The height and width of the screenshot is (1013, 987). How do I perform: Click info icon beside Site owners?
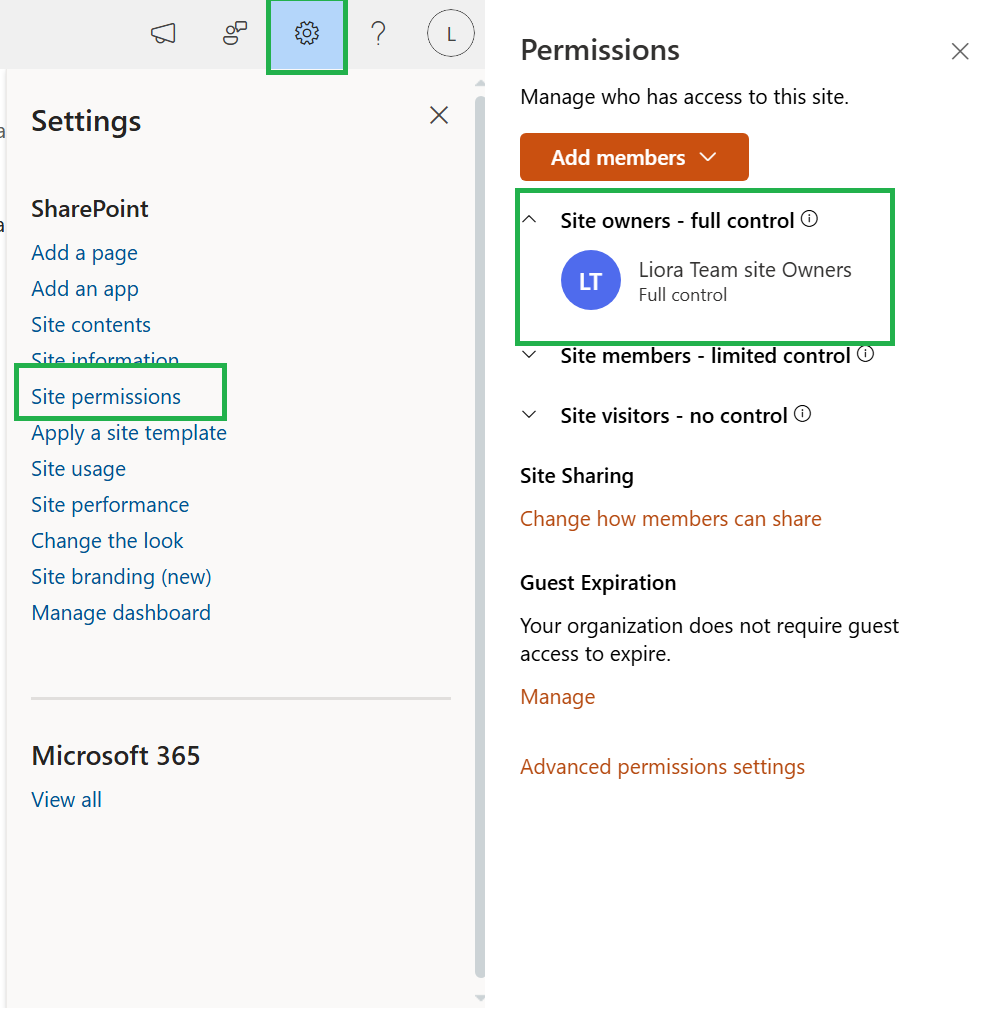tap(809, 219)
